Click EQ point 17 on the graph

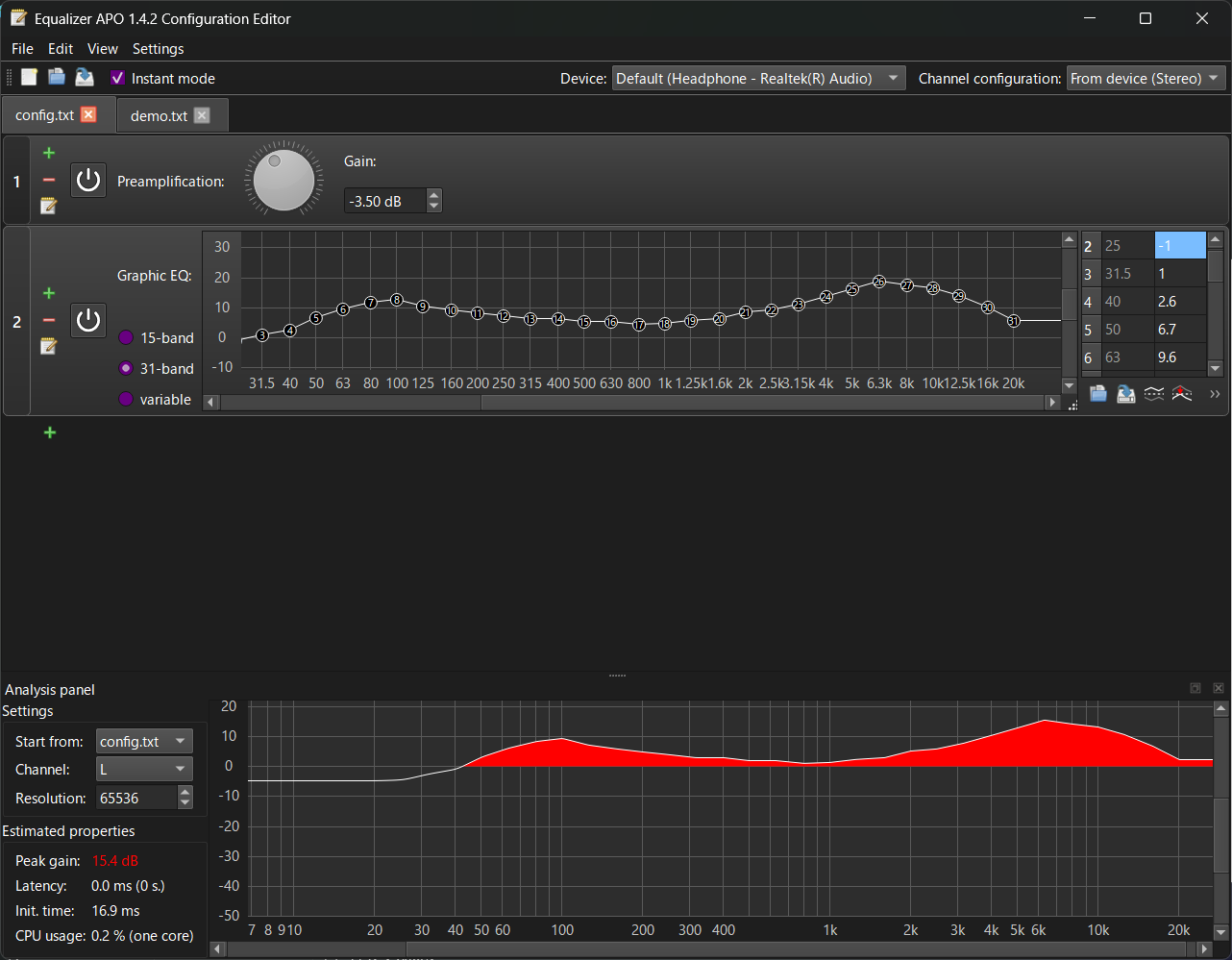[639, 326]
